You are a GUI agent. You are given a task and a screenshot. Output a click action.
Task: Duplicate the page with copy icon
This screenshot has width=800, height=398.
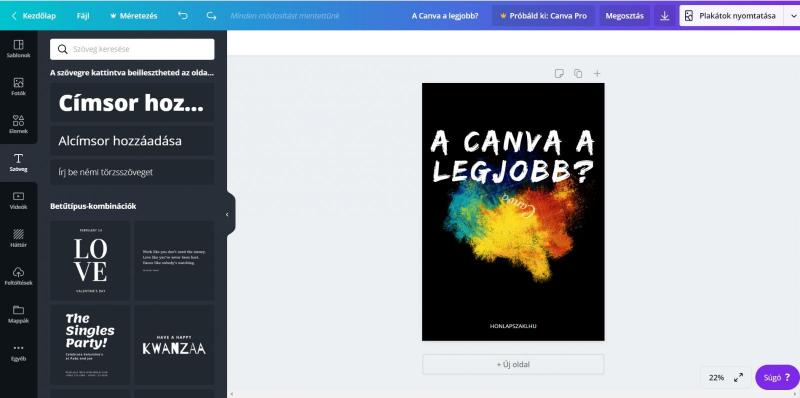pyautogui.click(x=578, y=73)
